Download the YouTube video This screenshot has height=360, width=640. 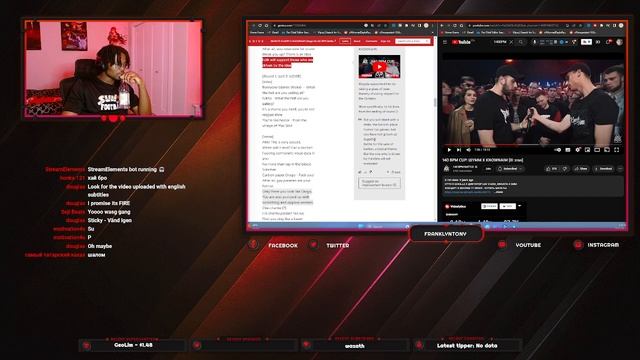coord(603,169)
